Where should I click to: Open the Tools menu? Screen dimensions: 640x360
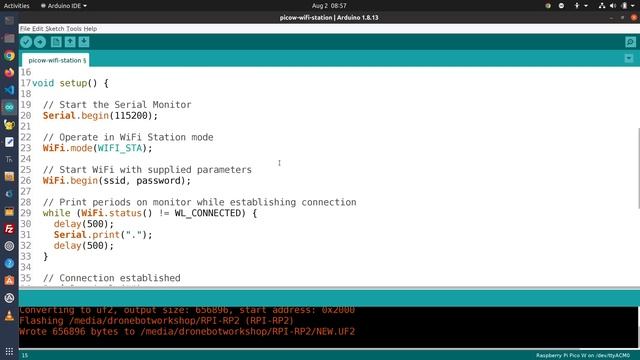pos(74,29)
